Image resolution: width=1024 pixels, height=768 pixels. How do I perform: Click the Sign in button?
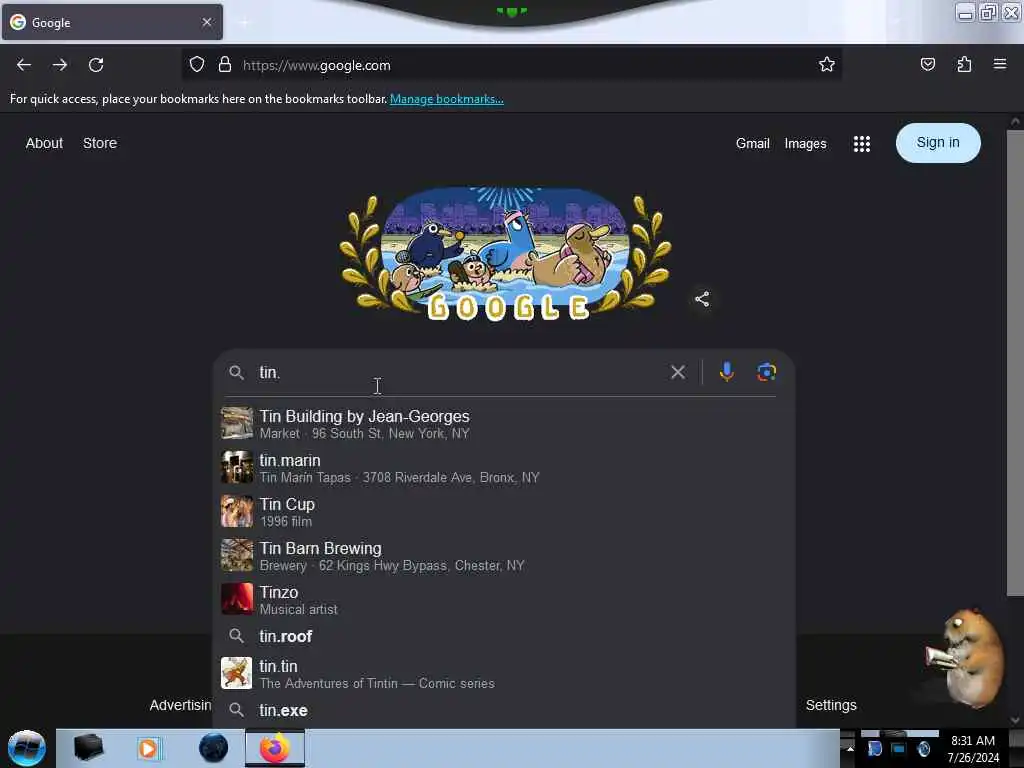point(938,142)
